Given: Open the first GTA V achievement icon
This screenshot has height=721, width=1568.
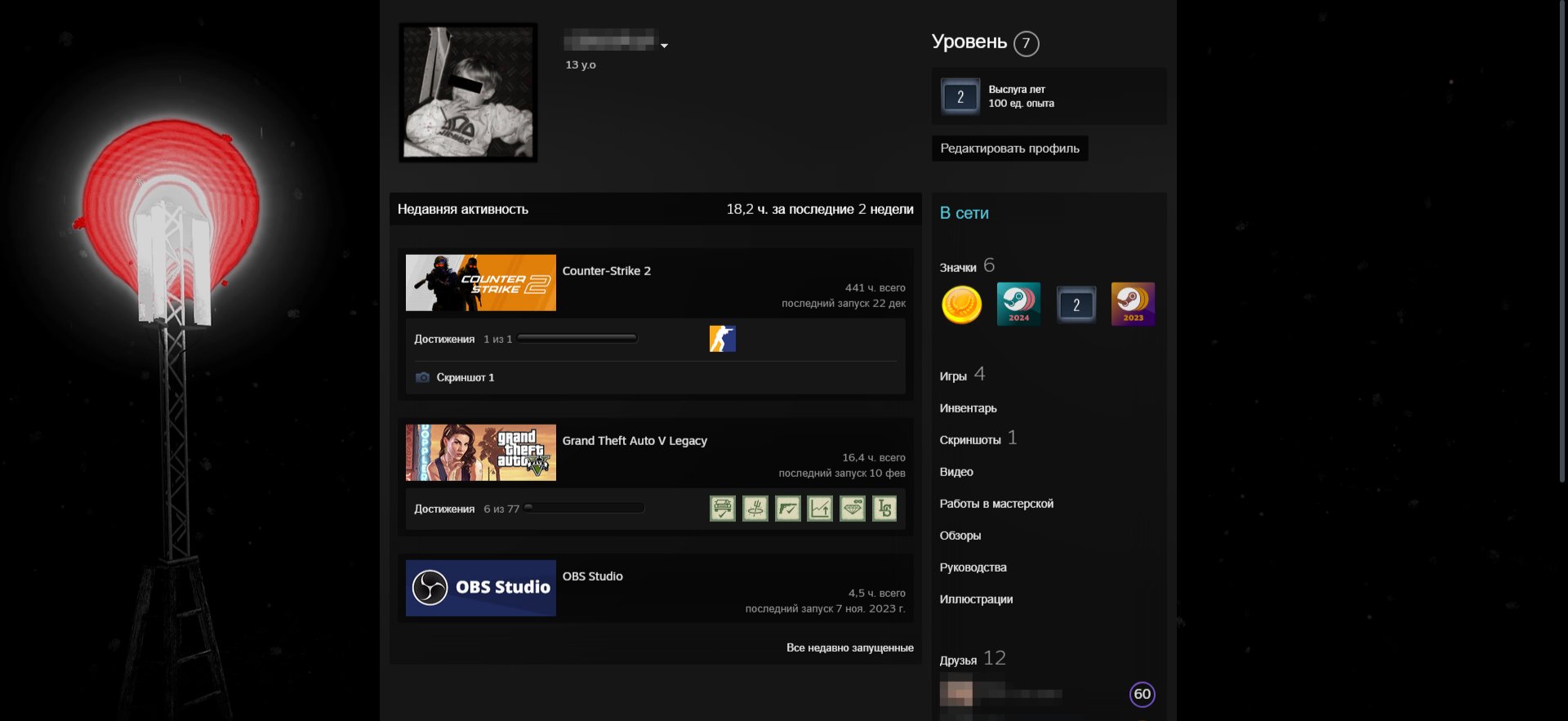Looking at the screenshot, I should [722, 509].
